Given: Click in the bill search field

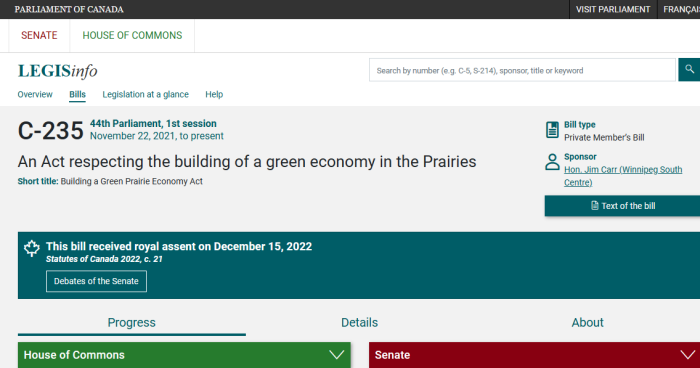Looking at the screenshot, I should pos(522,70).
